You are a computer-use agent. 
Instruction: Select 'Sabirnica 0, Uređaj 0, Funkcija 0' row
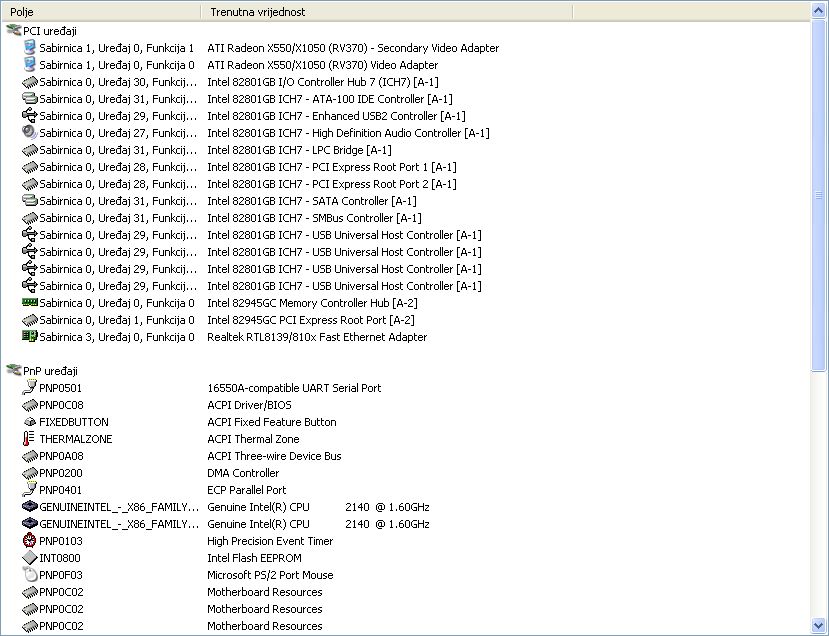point(116,303)
